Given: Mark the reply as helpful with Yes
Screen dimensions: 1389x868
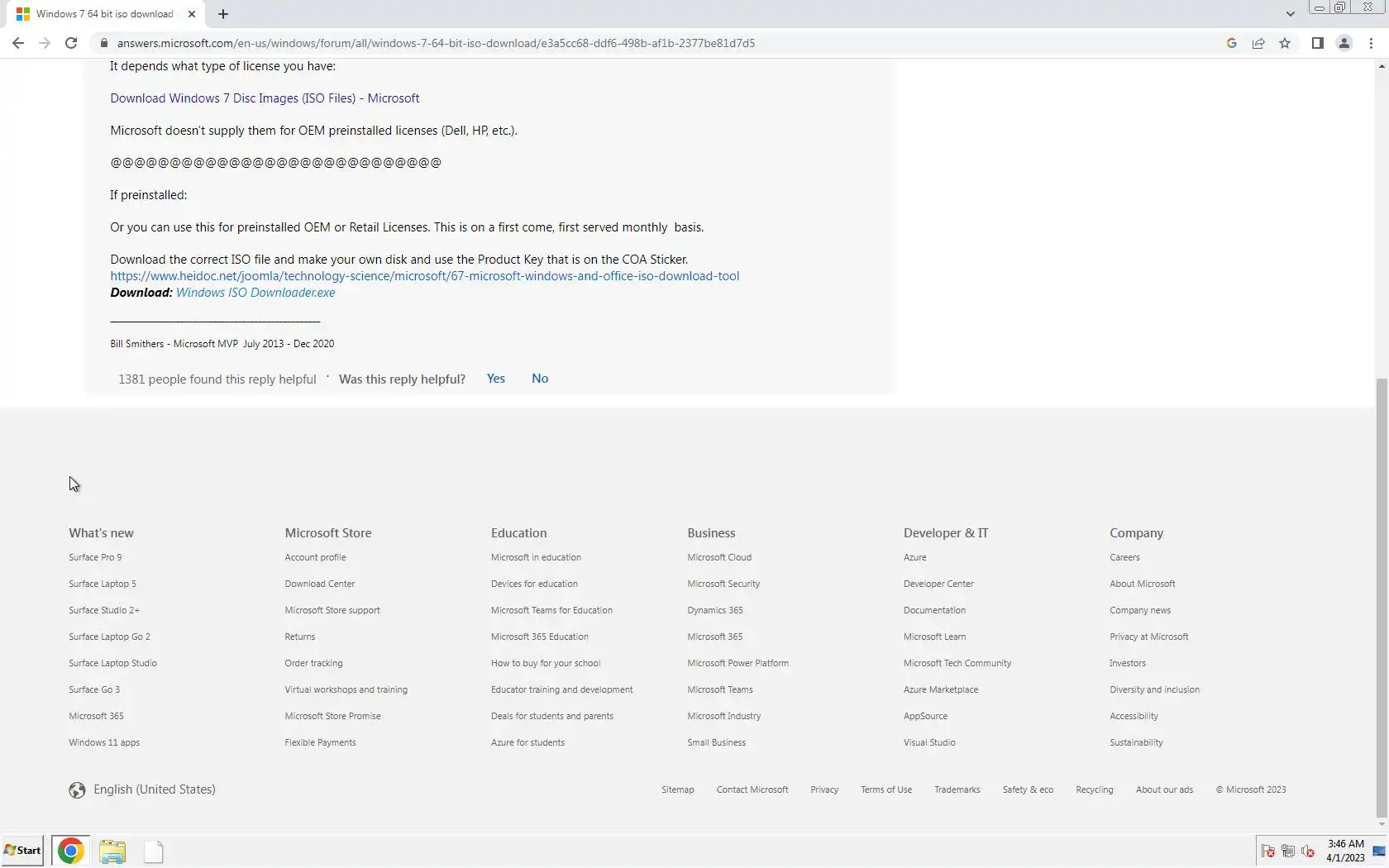Looking at the screenshot, I should 496,379.
